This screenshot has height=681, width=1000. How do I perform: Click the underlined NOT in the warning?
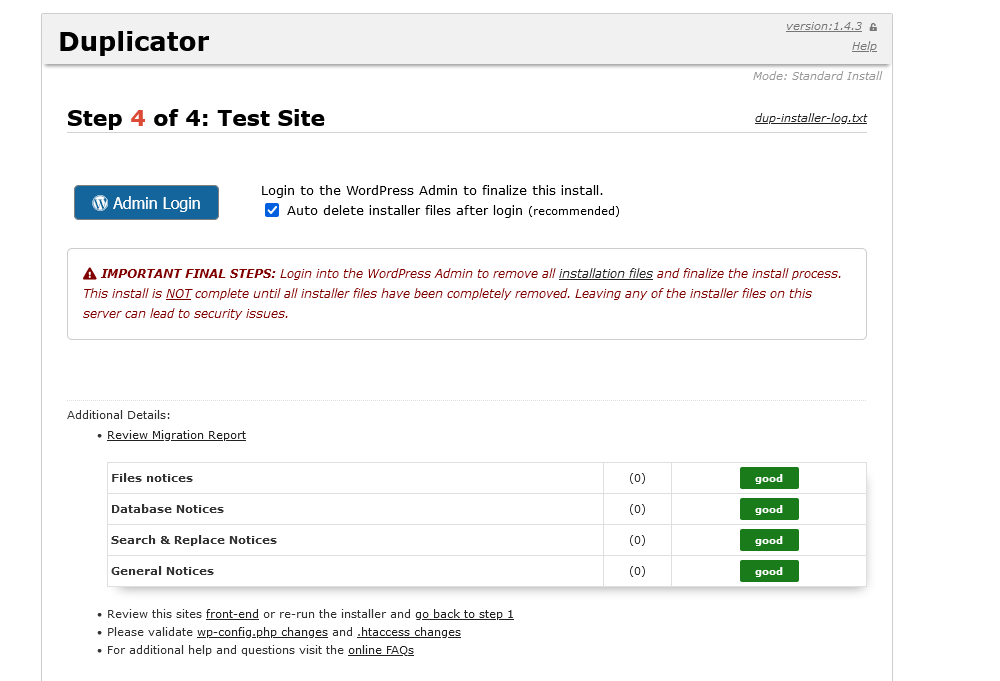pyautogui.click(x=179, y=294)
